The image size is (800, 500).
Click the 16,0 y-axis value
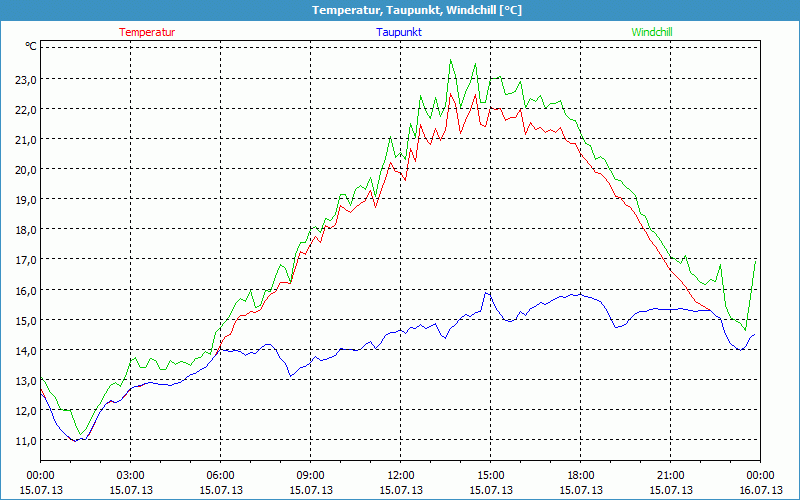tap(28, 290)
